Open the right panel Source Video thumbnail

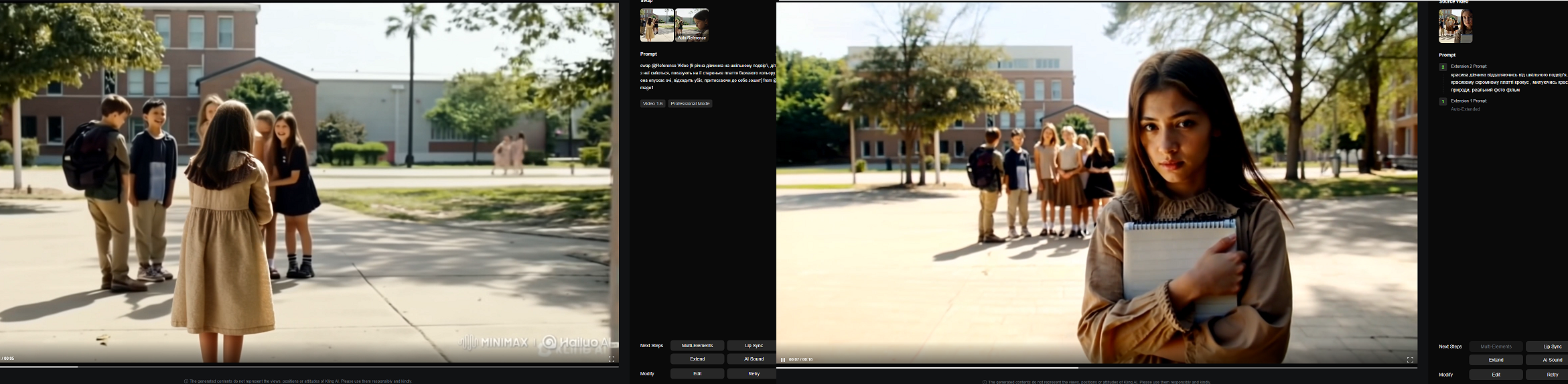click(x=1455, y=26)
